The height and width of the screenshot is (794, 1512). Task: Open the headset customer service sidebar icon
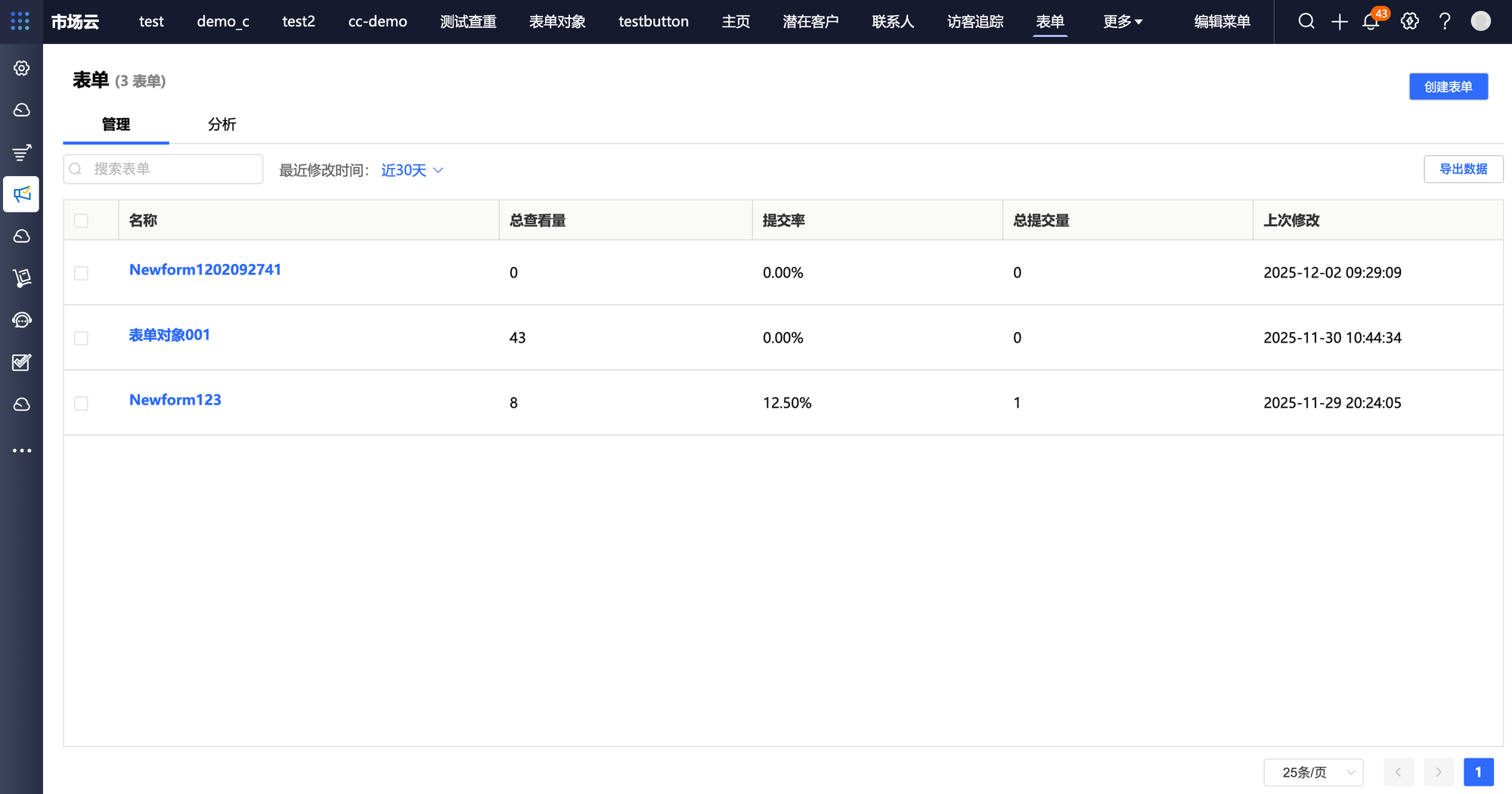pyautogui.click(x=21, y=321)
